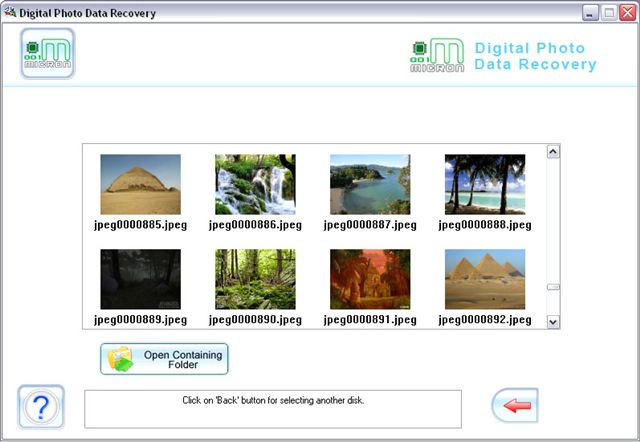Select the orange temple thumbnail jpeg0000891
Screen dimensions: 640x442
click(x=370, y=279)
